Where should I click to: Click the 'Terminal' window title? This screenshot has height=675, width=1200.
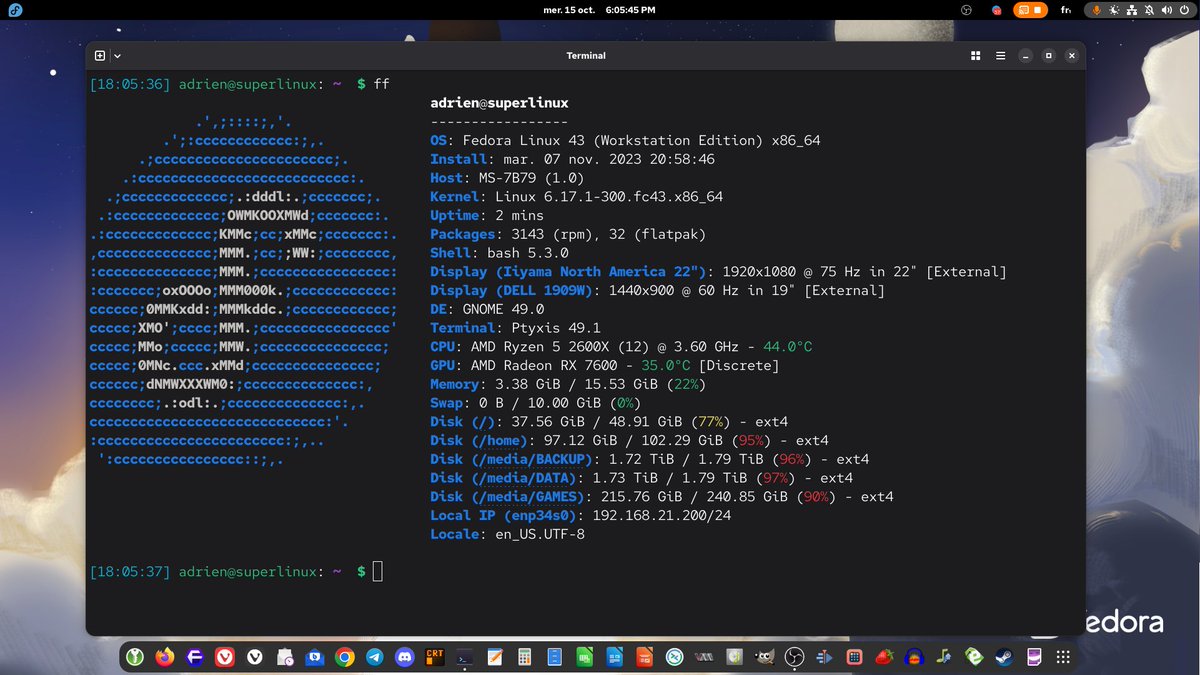586,56
